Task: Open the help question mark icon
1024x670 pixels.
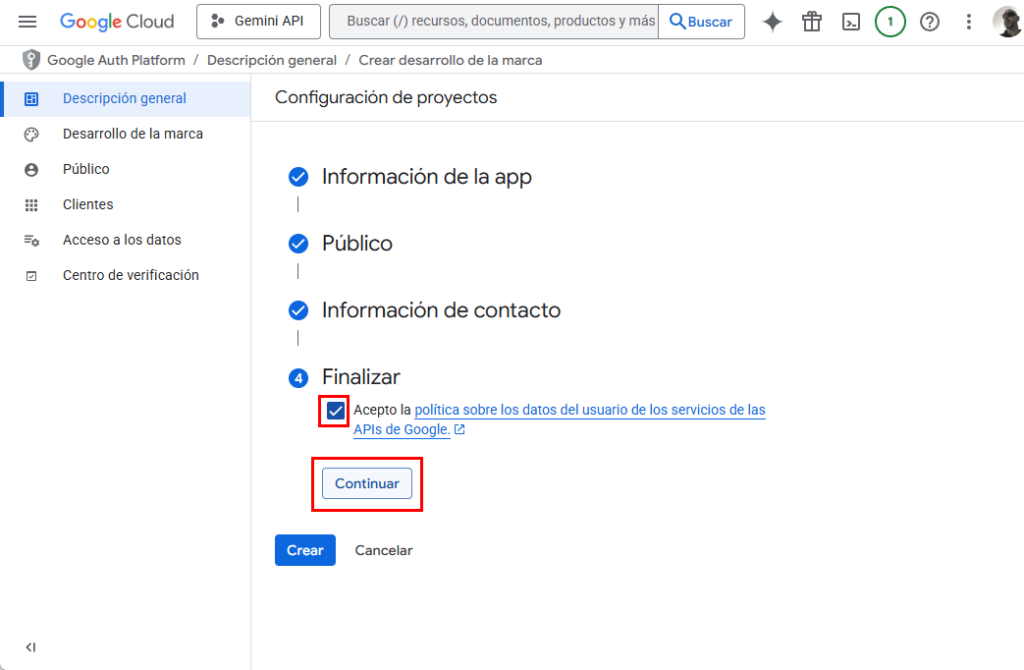Action: (930, 22)
